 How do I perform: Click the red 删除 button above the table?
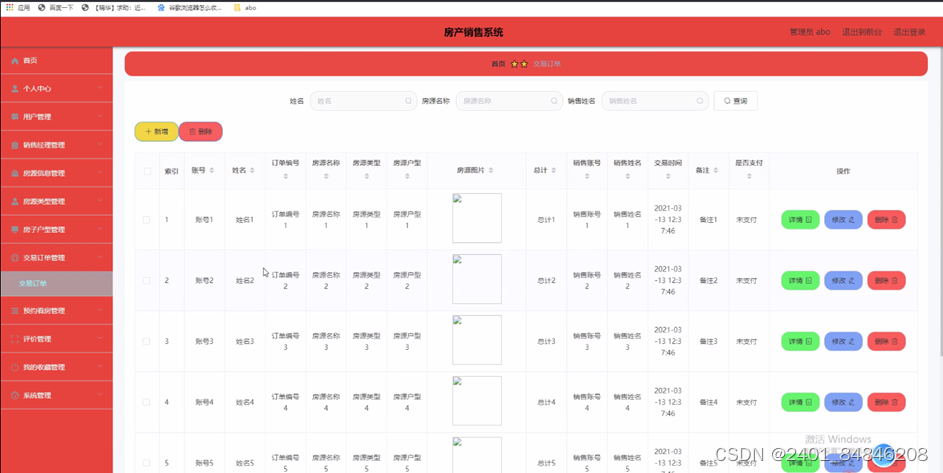pos(201,132)
